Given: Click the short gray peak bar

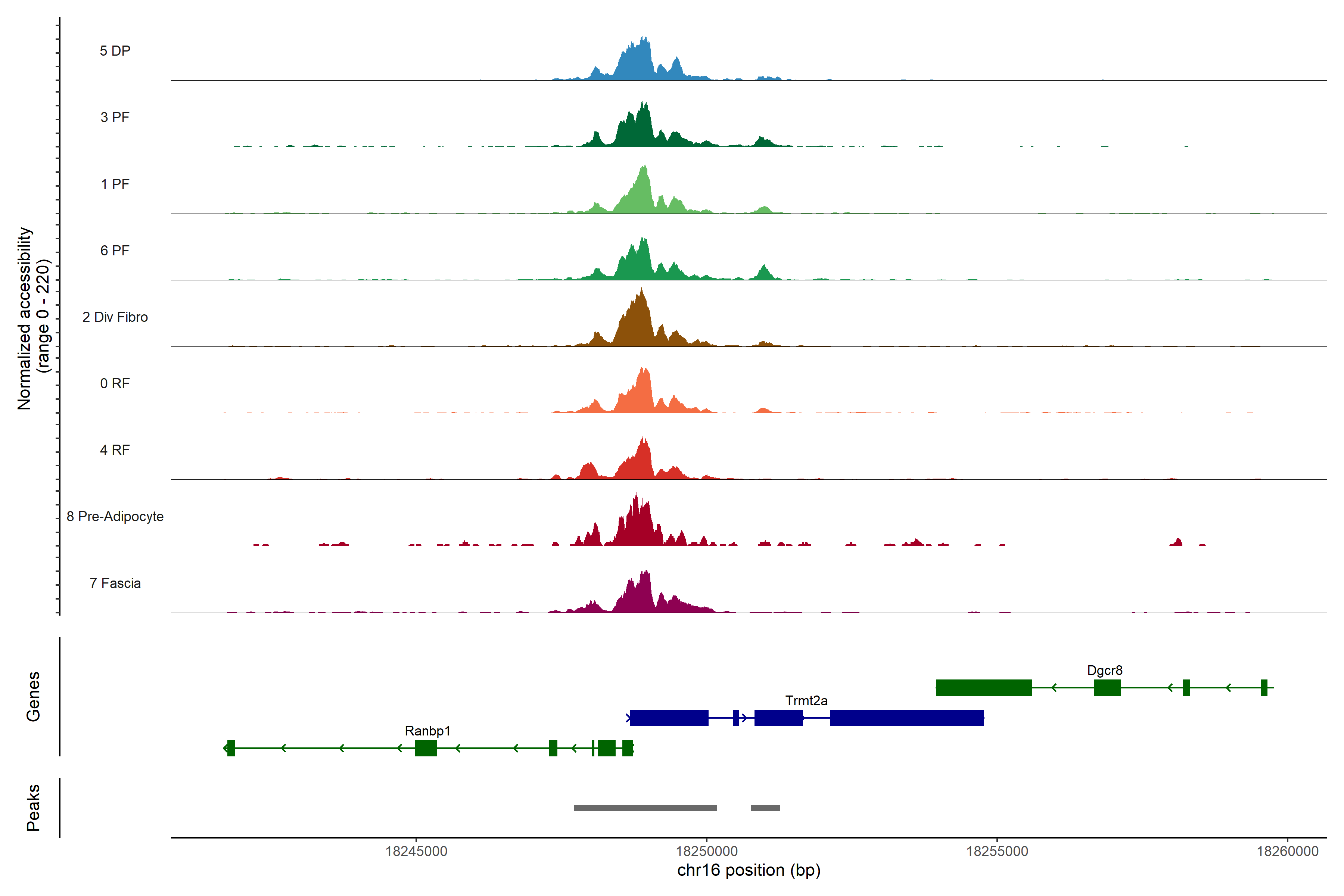Looking at the screenshot, I should pos(765,808).
